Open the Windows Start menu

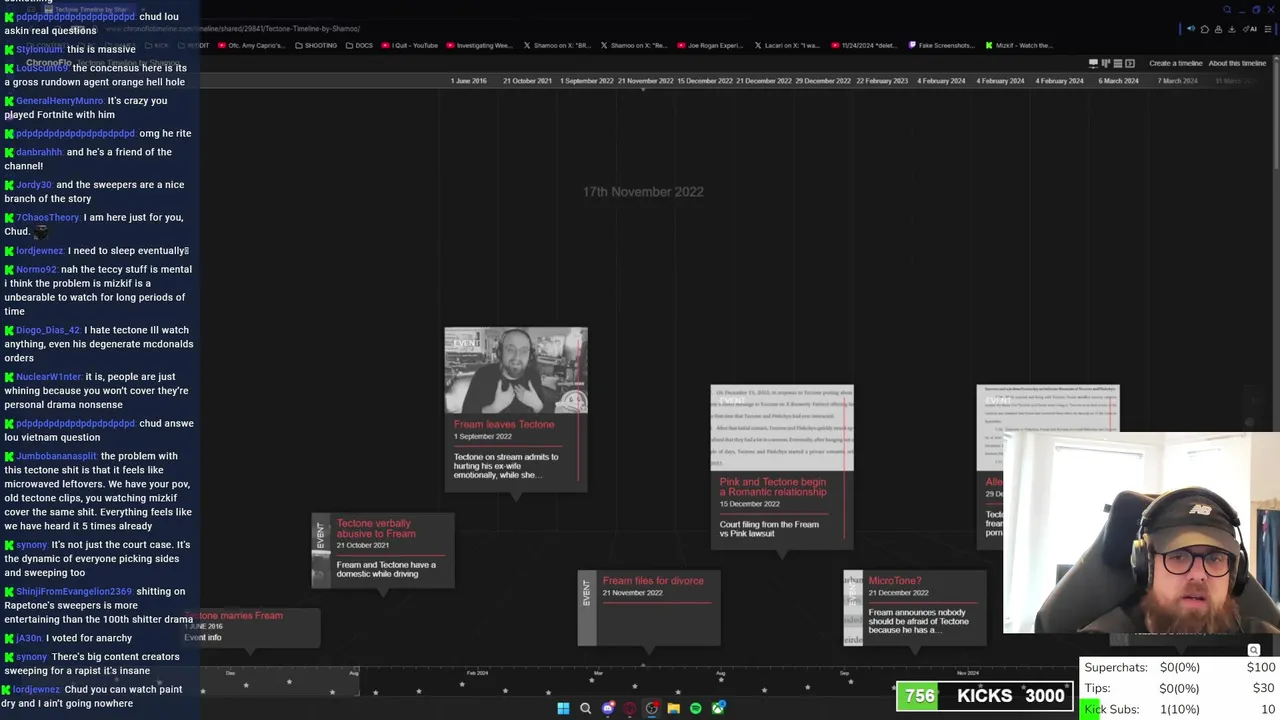pyautogui.click(x=563, y=709)
